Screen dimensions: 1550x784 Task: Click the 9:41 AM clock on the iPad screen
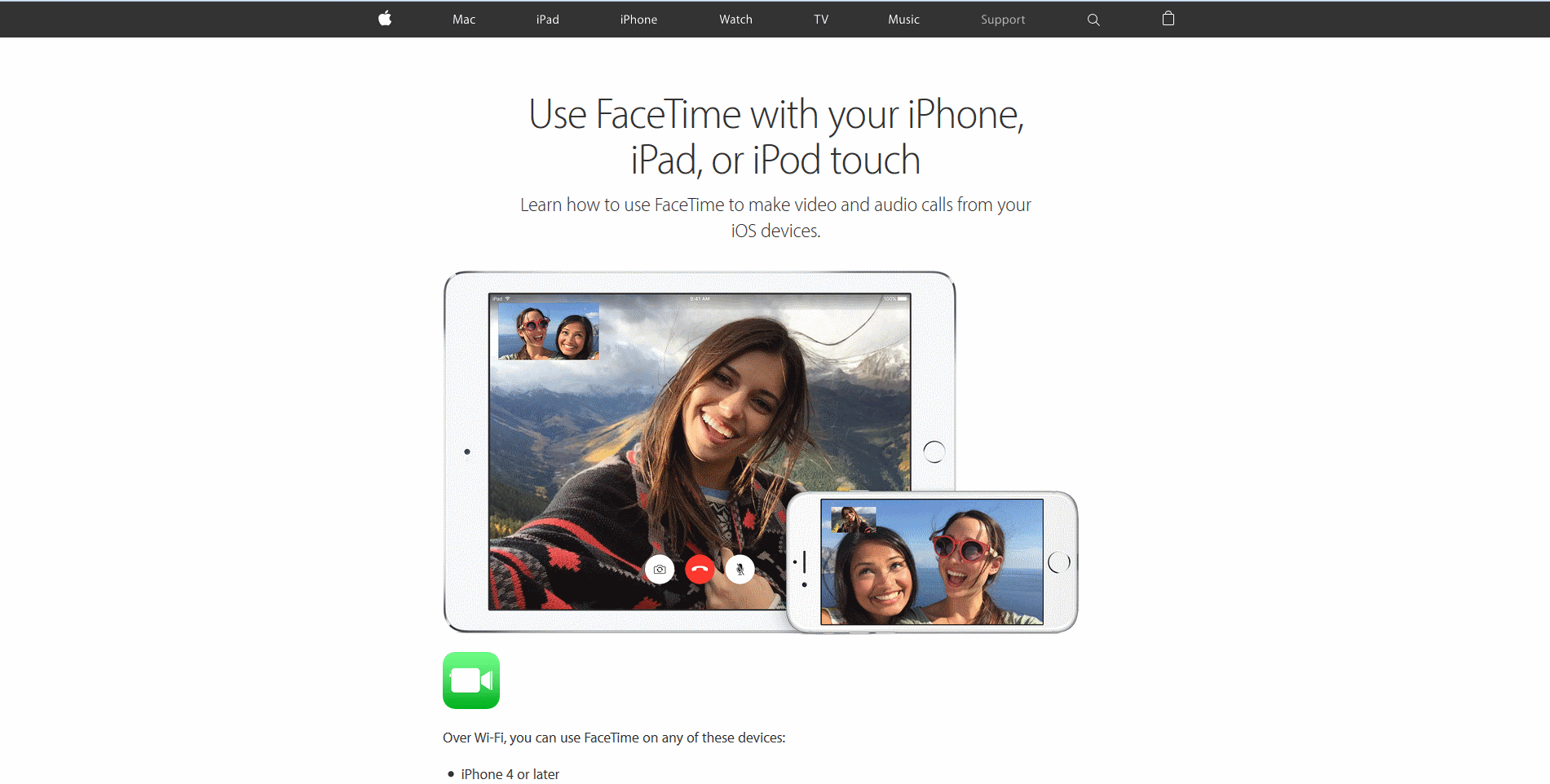click(700, 297)
